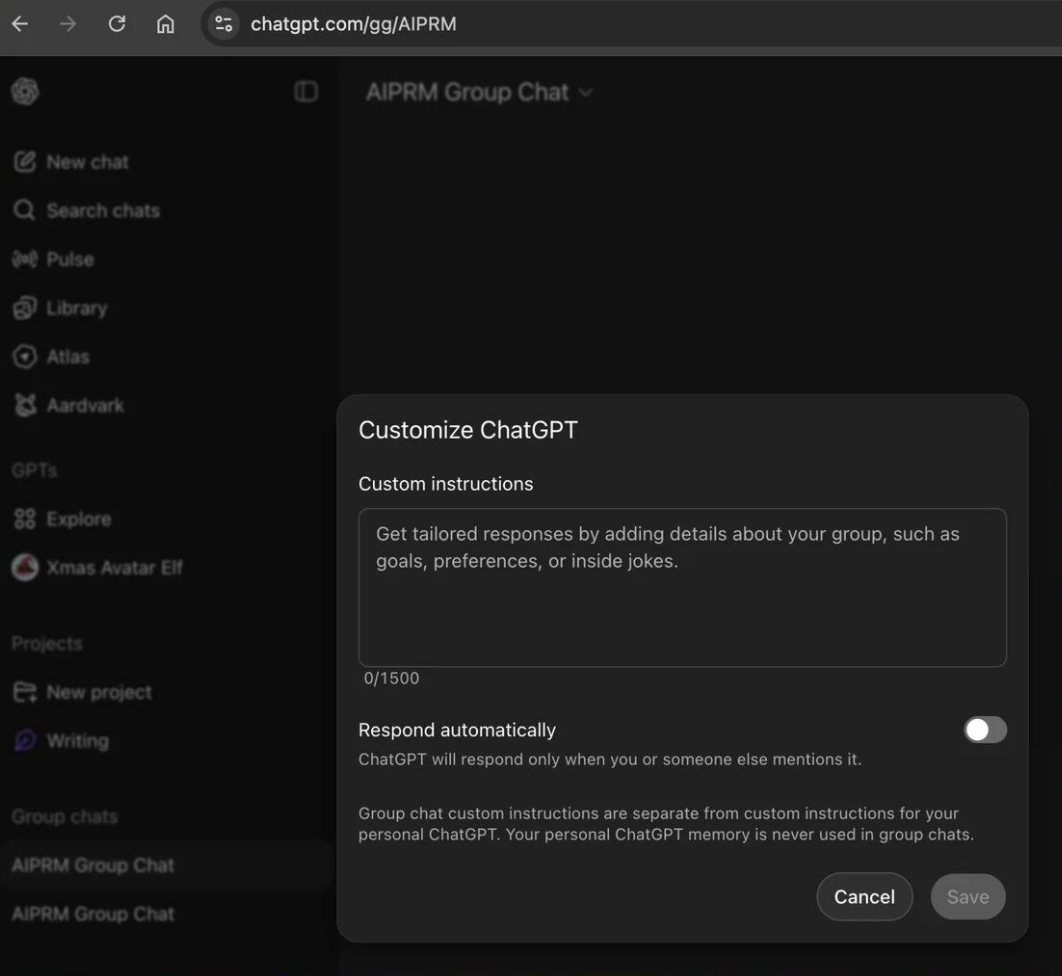Image resolution: width=1062 pixels, height=976 pixels.
Task: Click the ChatGPT logo
Action: pos(25,90)
